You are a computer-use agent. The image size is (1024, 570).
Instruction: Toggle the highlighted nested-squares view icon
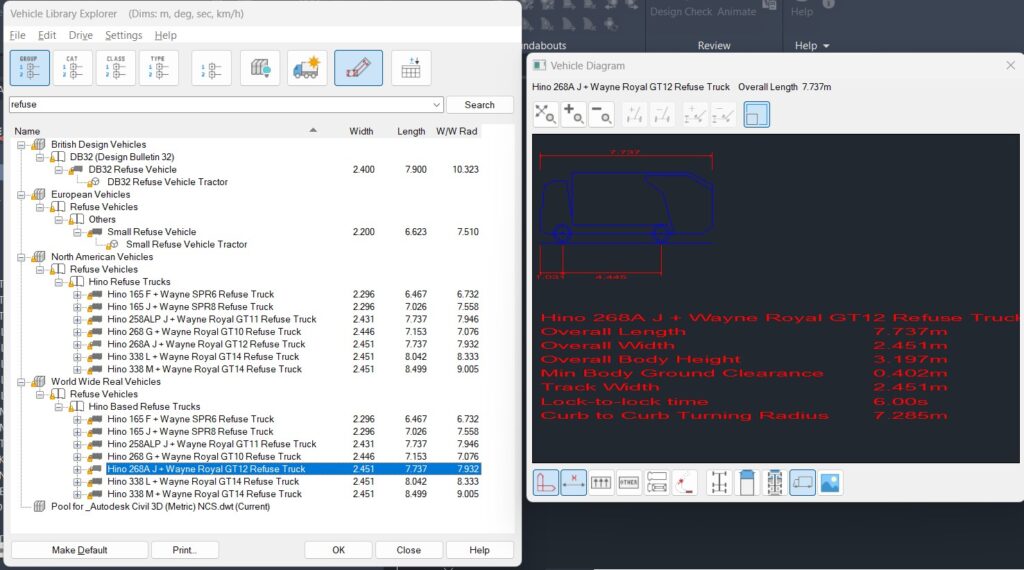pyautogui.click(x=756, y=115)
